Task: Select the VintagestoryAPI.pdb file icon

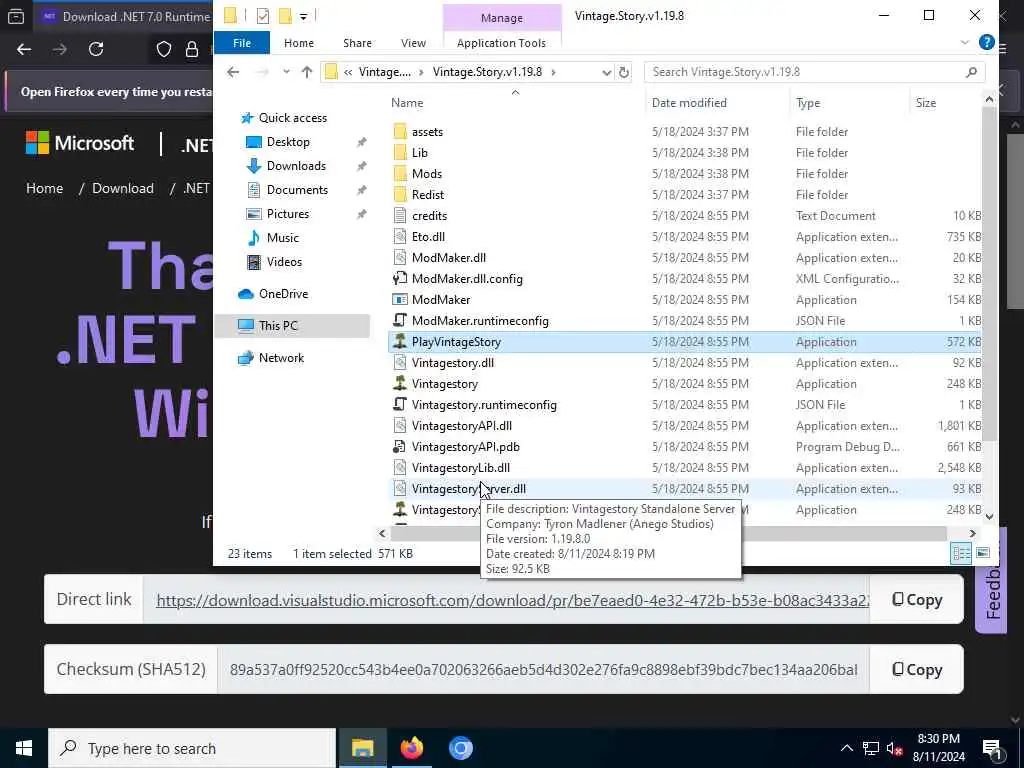Action: point(400,447)
